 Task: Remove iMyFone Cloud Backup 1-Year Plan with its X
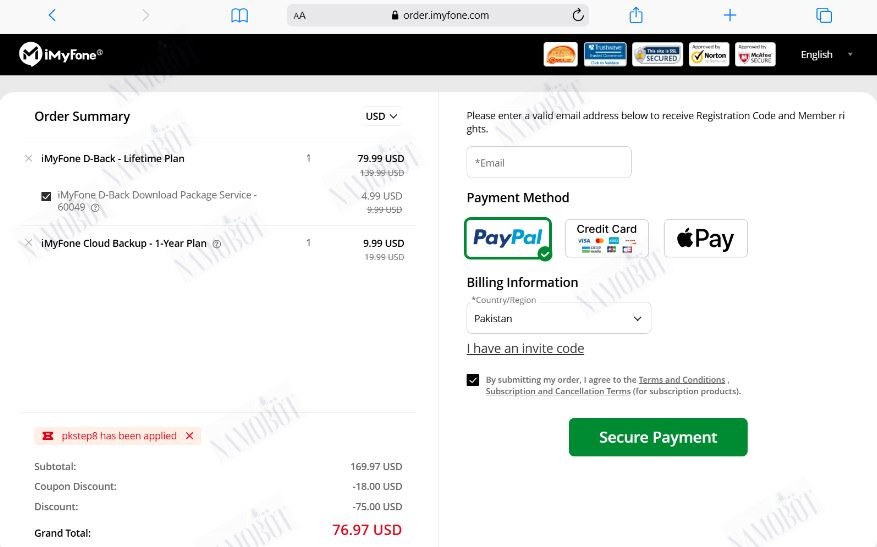click(29, 243)
